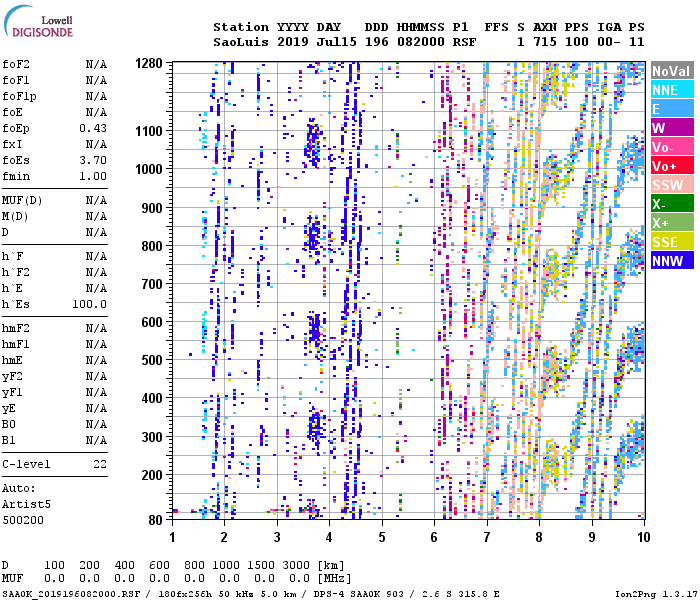Image resolution: width=700 pixels, height=600 pixels.
Task: Click the 082000 time value
Action: pyautogui.click(x=421, y=42)
